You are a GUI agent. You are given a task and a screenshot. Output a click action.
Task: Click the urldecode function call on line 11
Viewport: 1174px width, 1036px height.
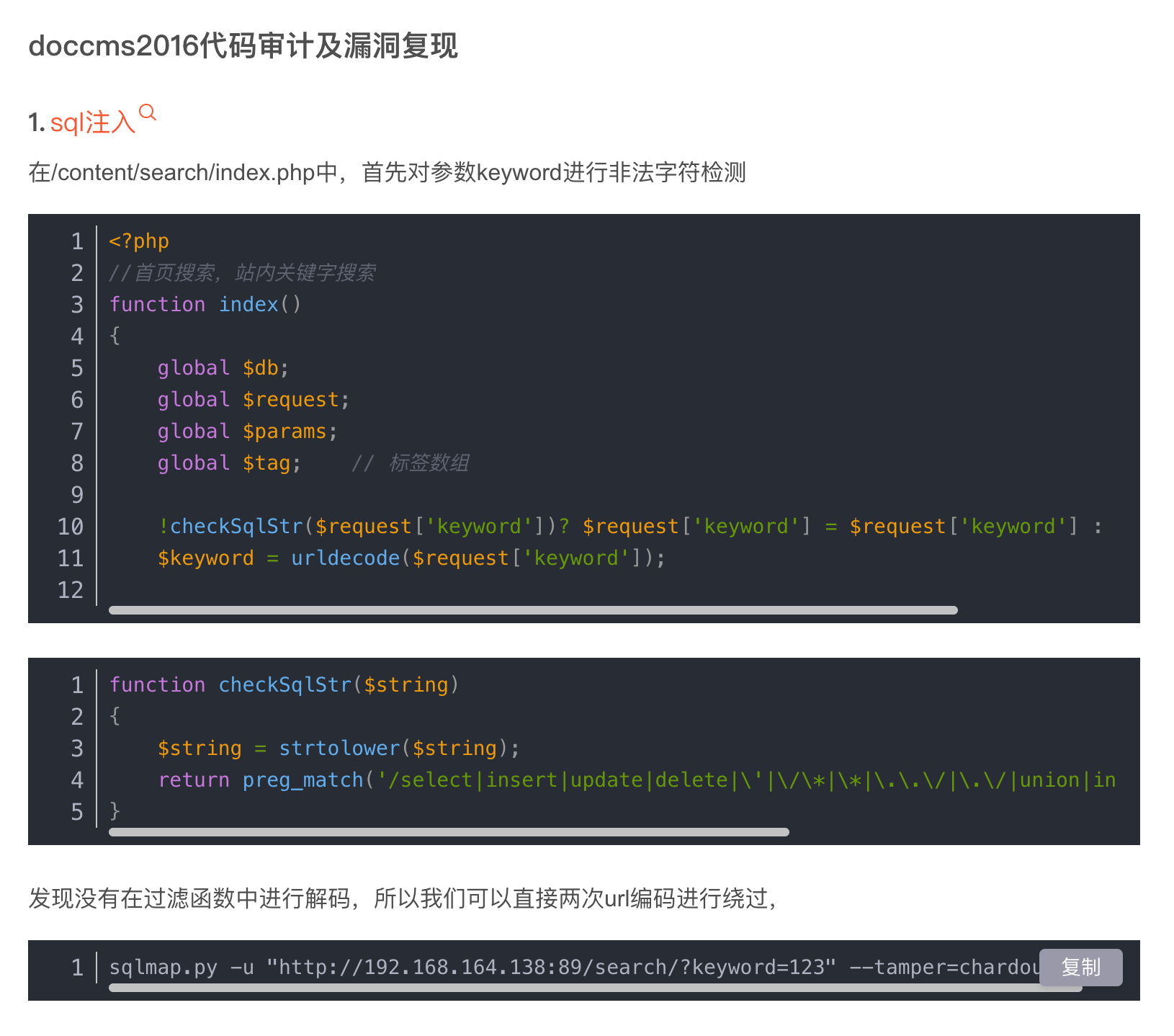[x=345, y=558]
